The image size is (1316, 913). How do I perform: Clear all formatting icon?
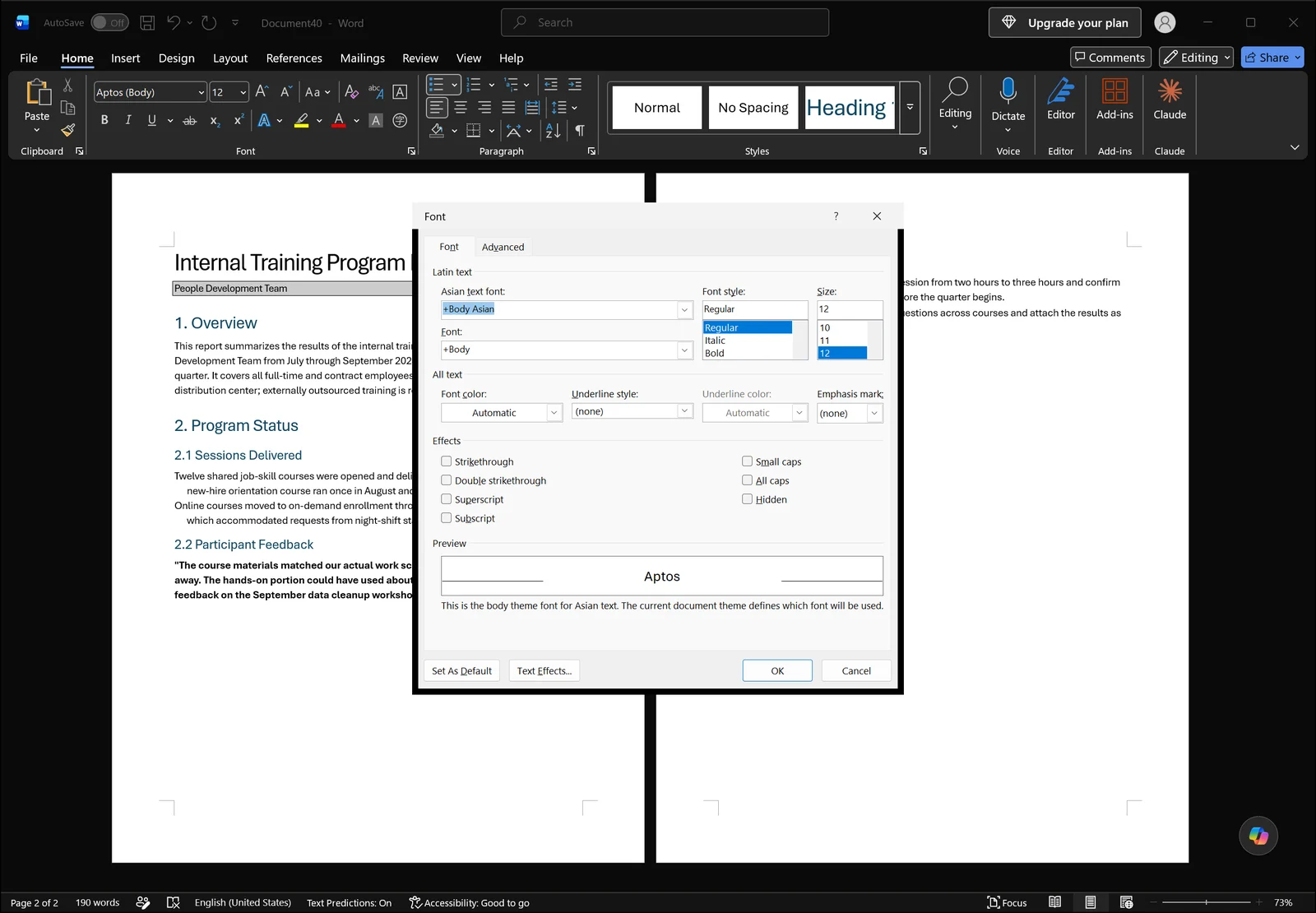click(x=351, y=91)
